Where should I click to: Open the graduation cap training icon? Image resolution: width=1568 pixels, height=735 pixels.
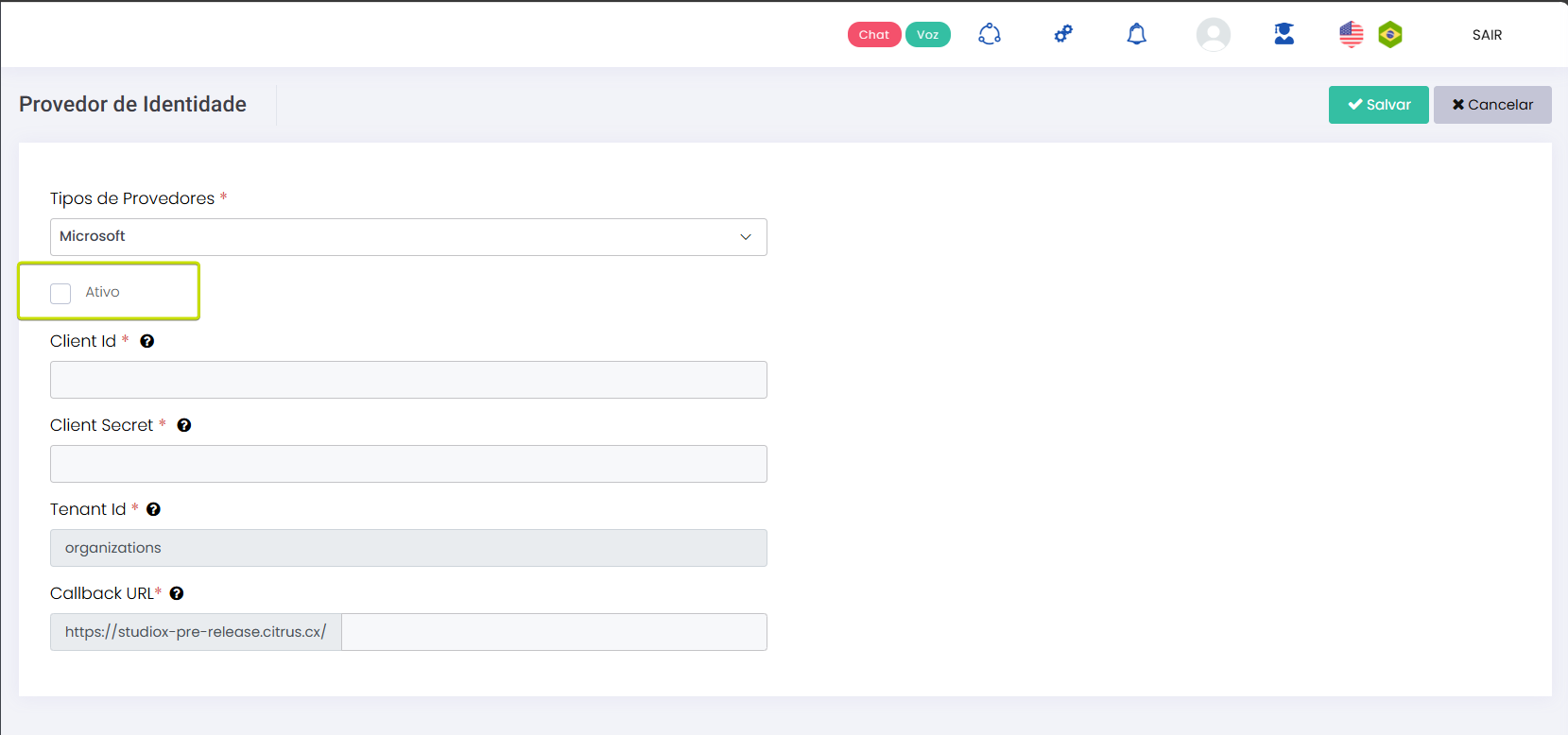[1284, 35]
